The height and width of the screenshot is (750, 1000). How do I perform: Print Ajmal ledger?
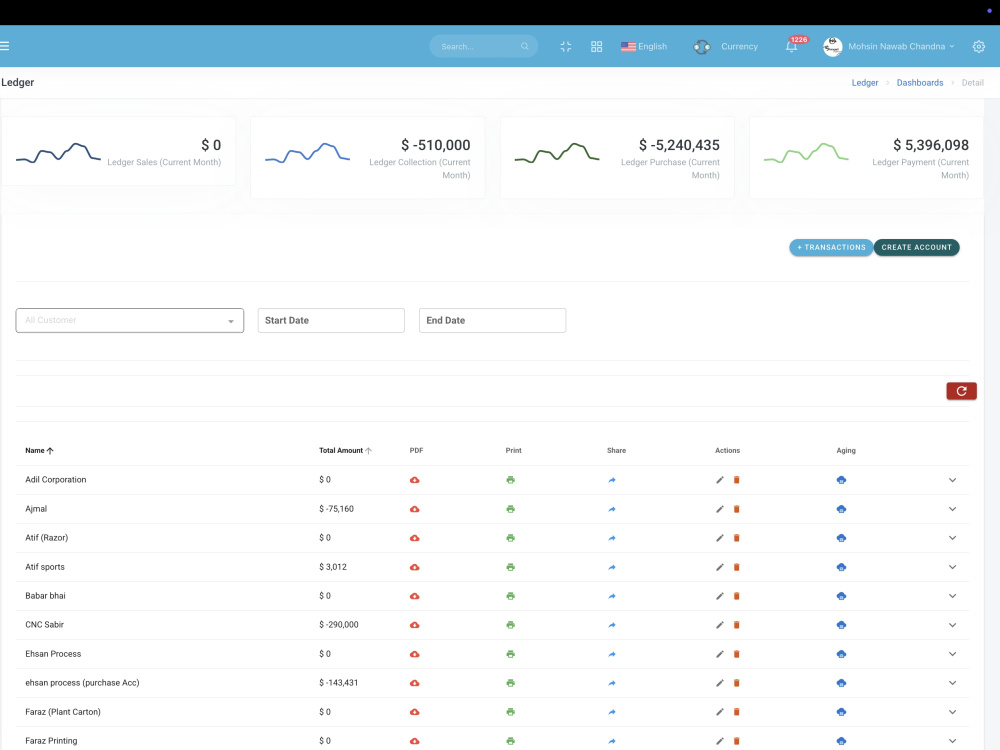[510, 509]
